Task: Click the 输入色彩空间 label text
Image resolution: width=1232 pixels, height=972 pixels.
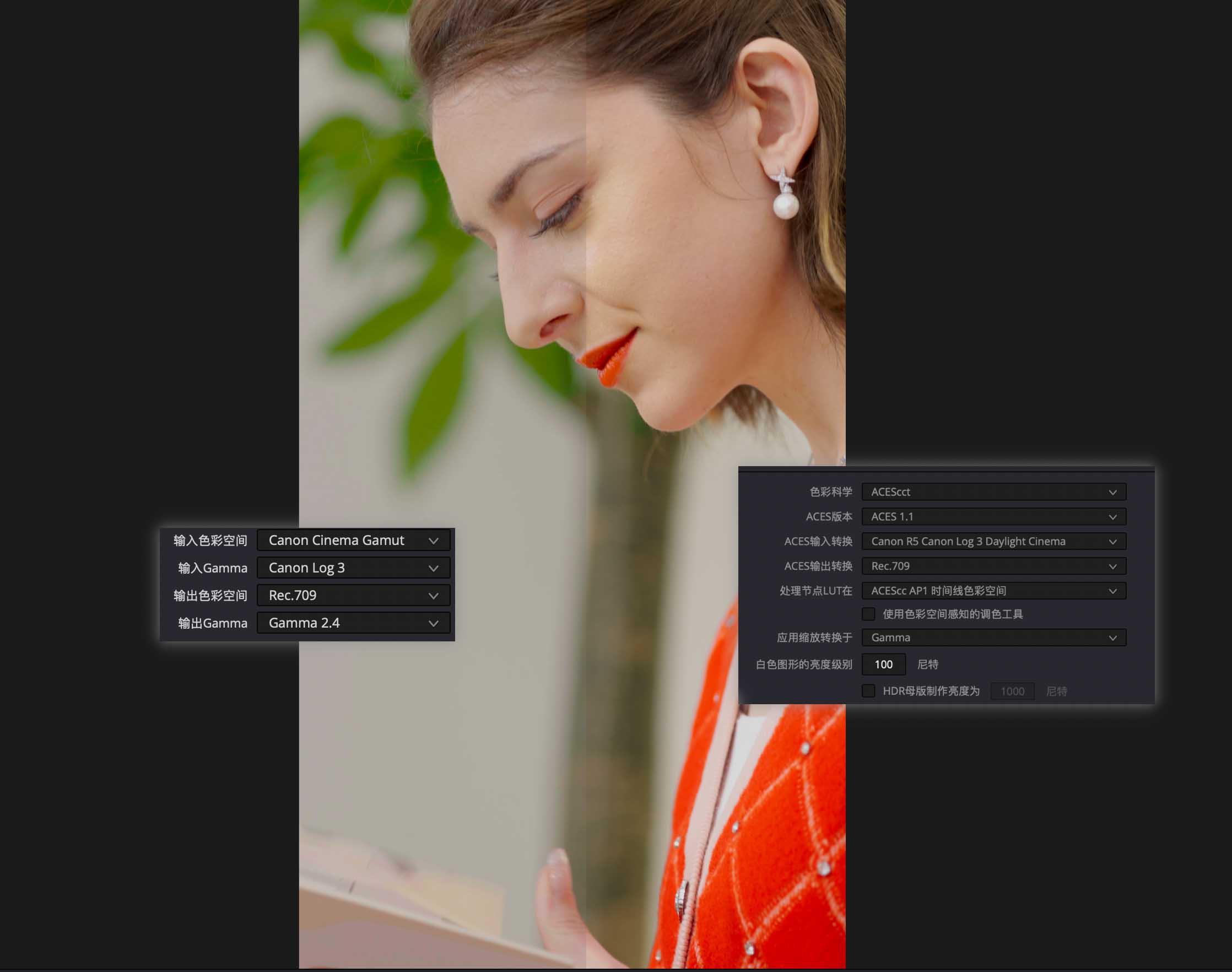Action: tap(210, 540)
